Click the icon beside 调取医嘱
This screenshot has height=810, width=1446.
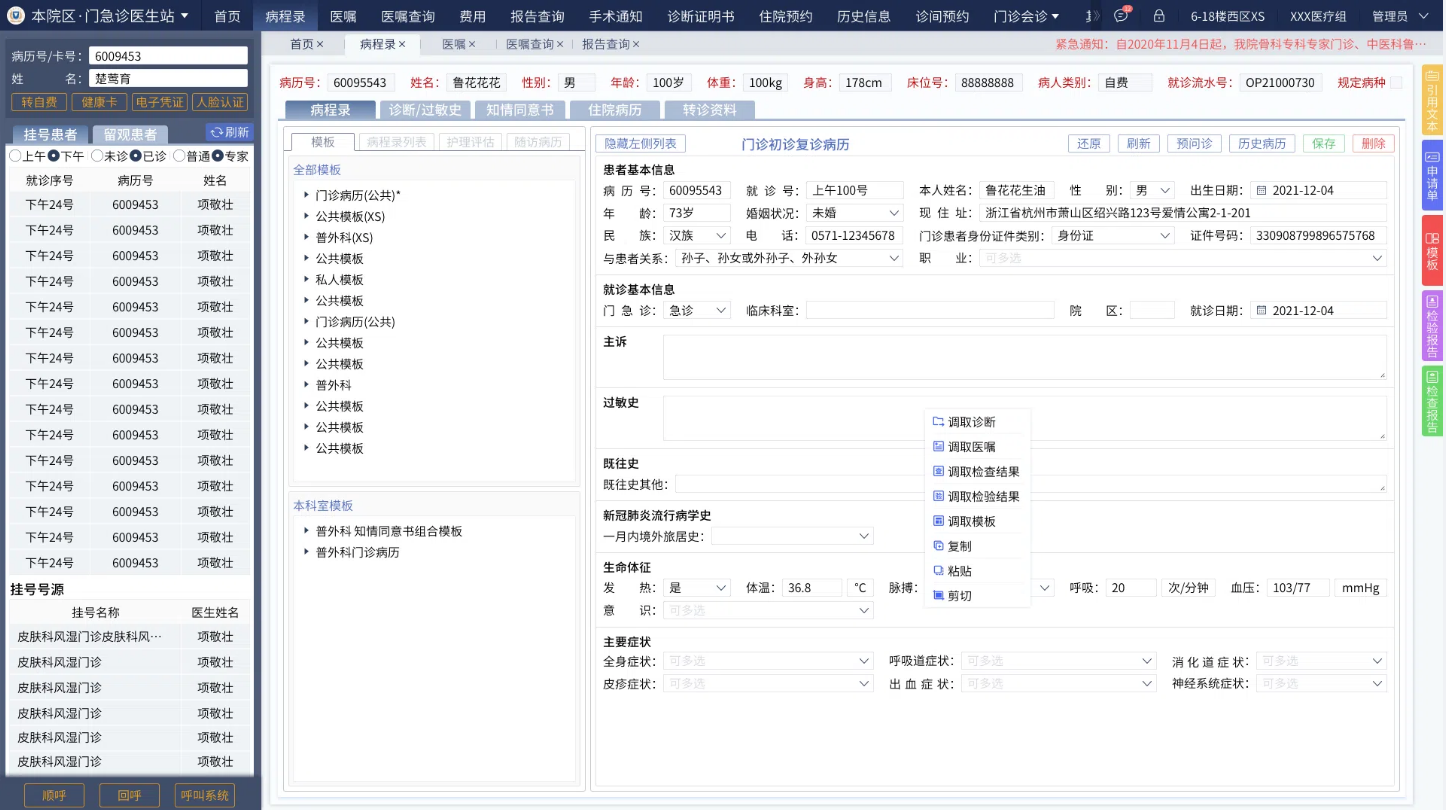coord(938,447)
